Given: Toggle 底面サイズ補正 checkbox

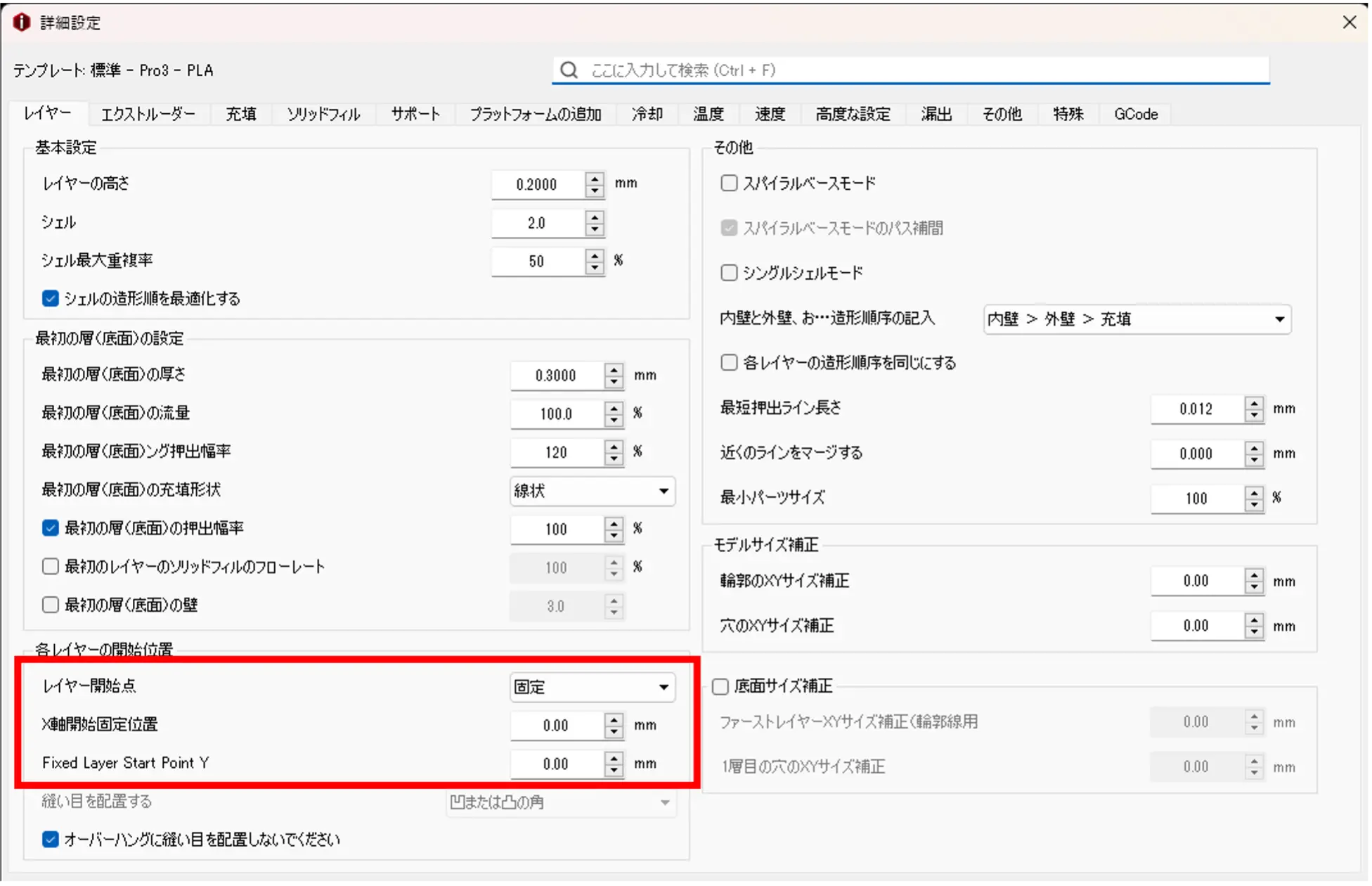Looking at the screenshot, I should coord(720,686).
